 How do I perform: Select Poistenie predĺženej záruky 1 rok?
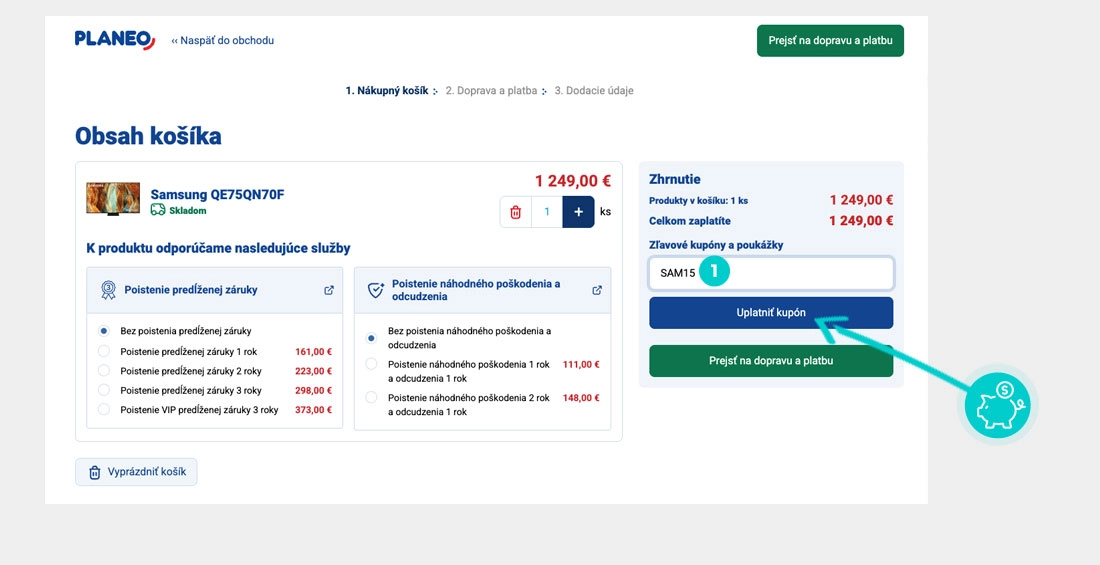tap(104, 351)
